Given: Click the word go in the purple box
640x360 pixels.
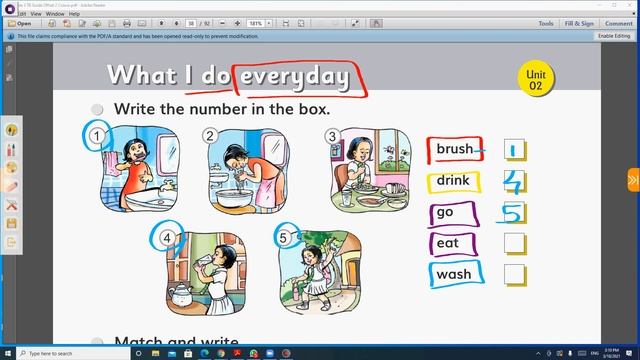Looking at the screenshot, I should pos(444,212).
